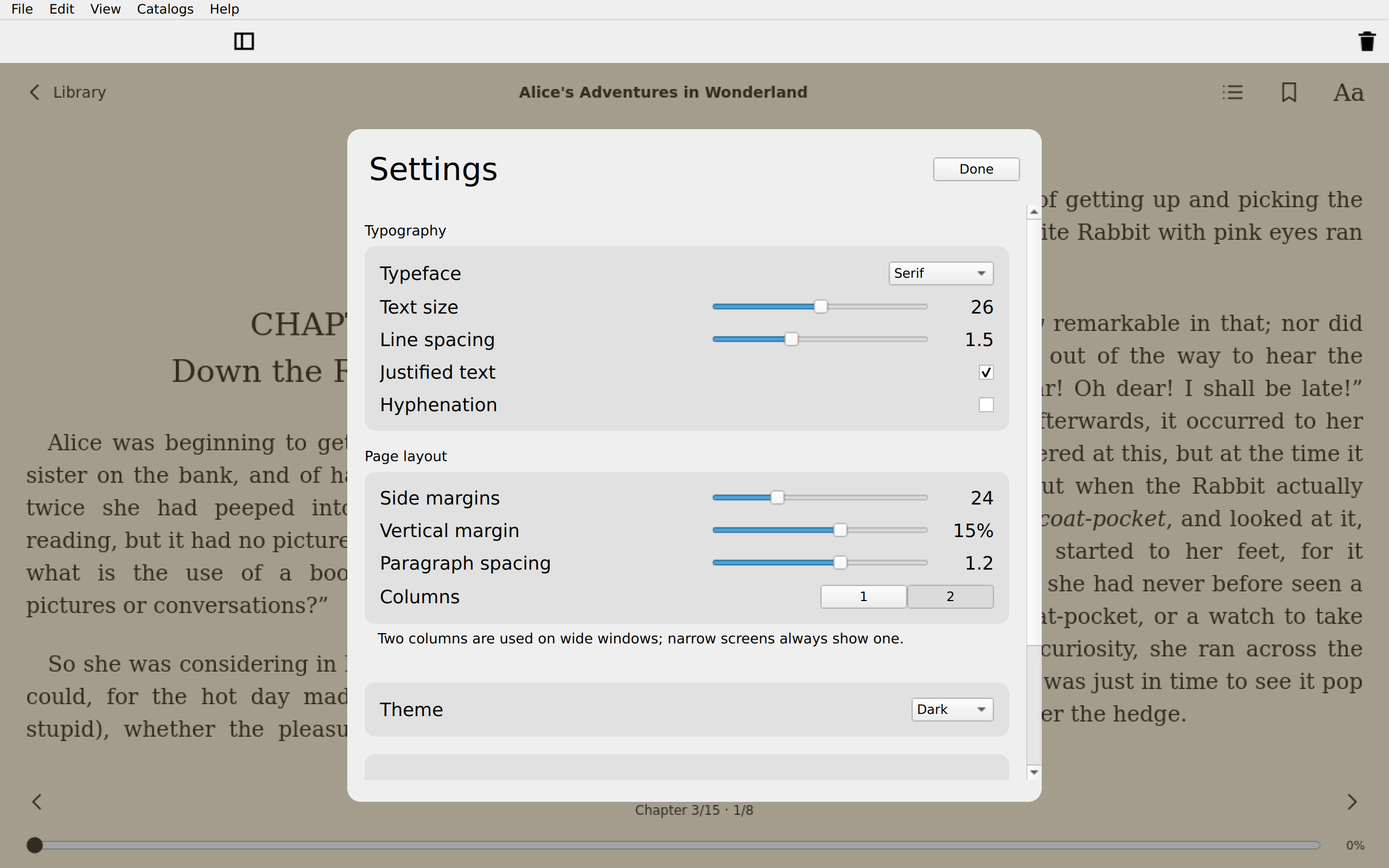
Task: Adjust the Vertical margin slider
Action: coord(820,531)
